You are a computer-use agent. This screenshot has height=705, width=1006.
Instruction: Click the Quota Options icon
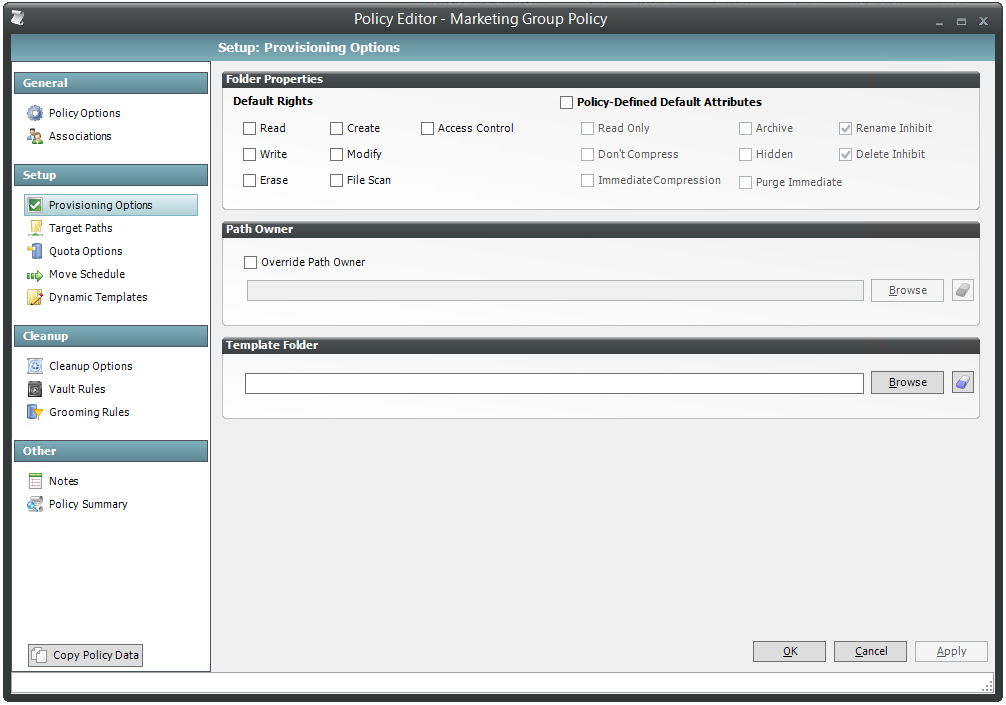tap(35, 251)
